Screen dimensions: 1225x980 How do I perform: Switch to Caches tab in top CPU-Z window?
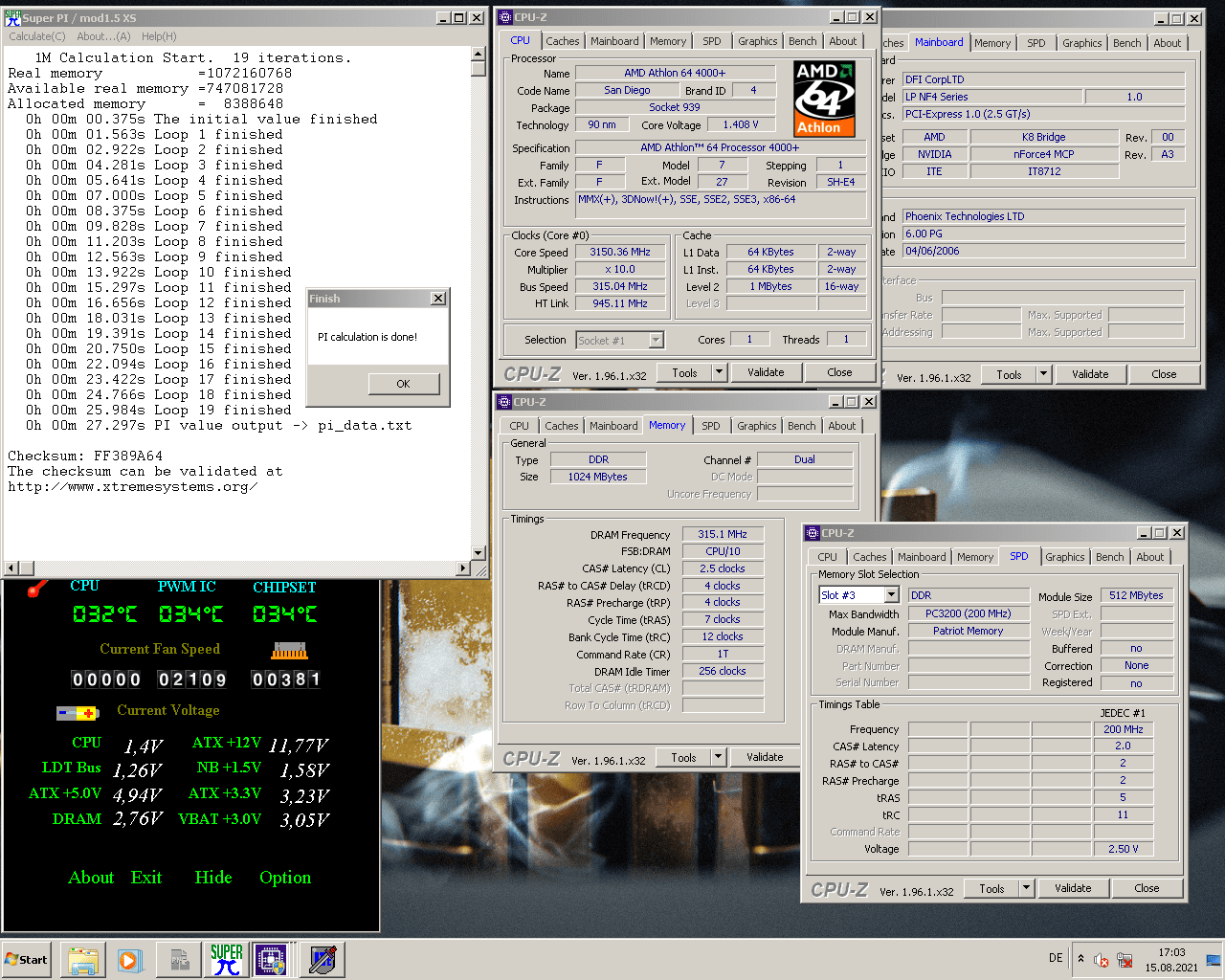point(562,41)
